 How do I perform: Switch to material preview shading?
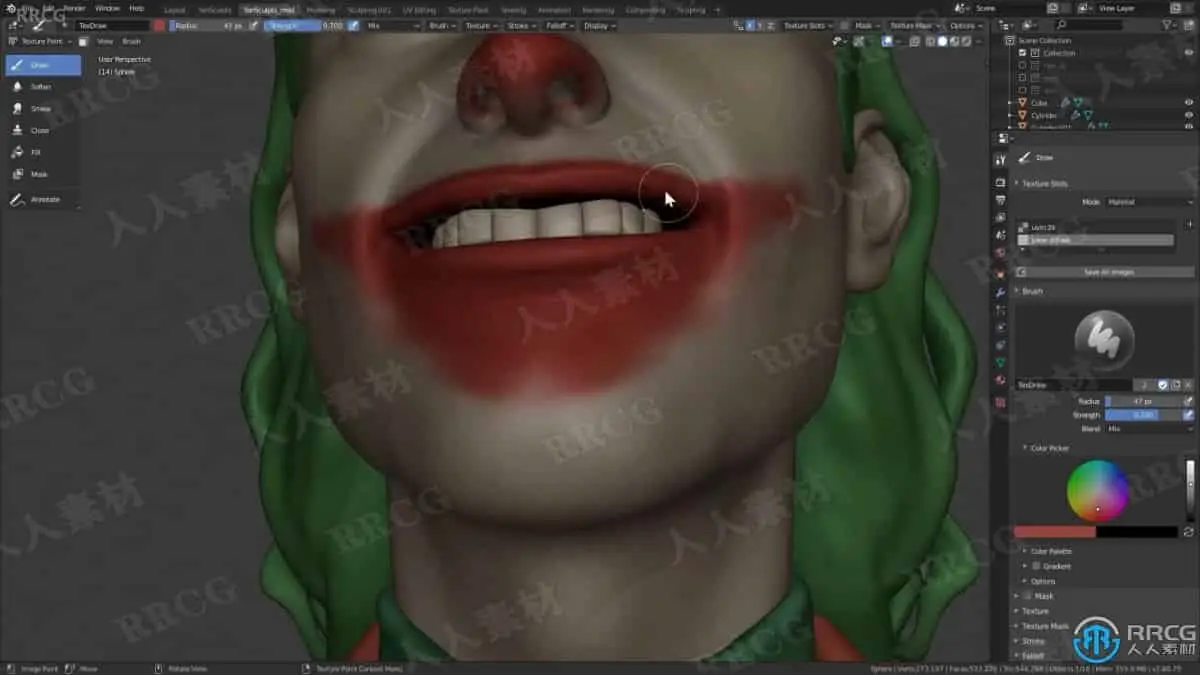point(955,41)
